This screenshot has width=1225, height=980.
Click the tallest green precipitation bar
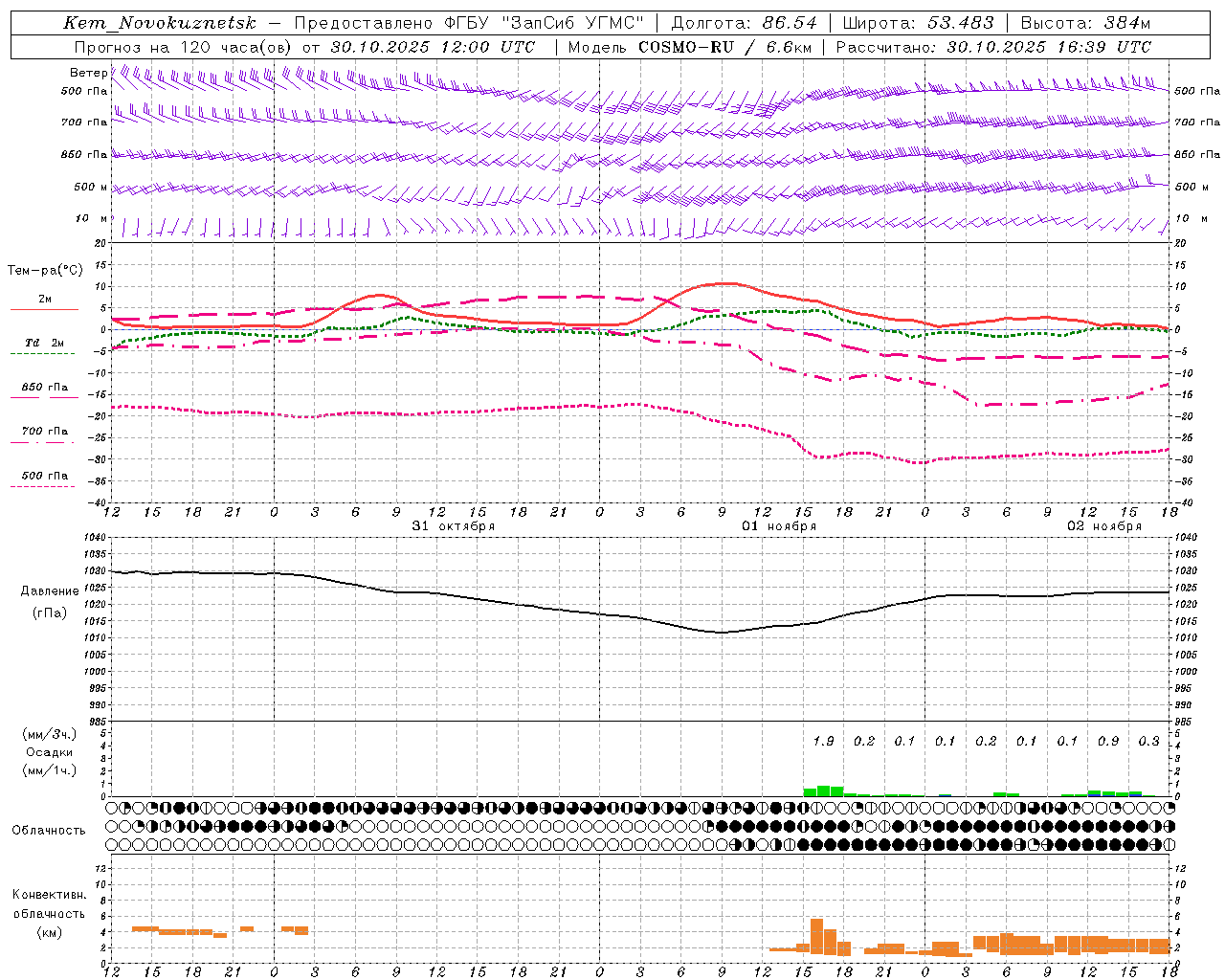point(823,791)
